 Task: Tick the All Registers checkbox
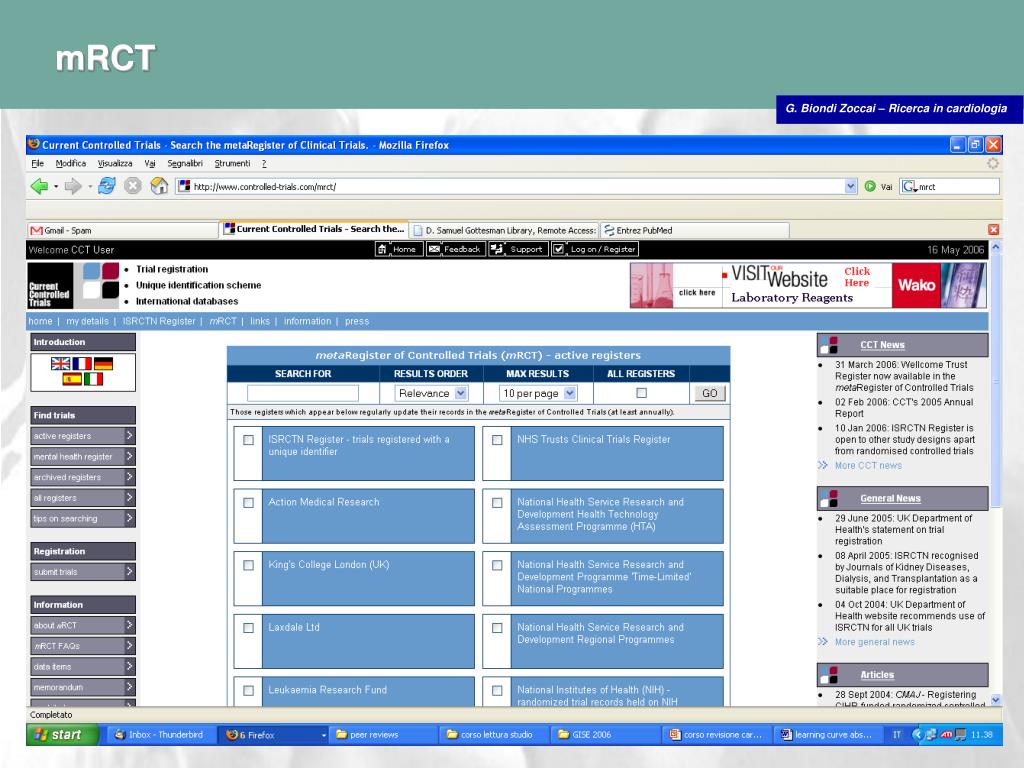(641, 392)
